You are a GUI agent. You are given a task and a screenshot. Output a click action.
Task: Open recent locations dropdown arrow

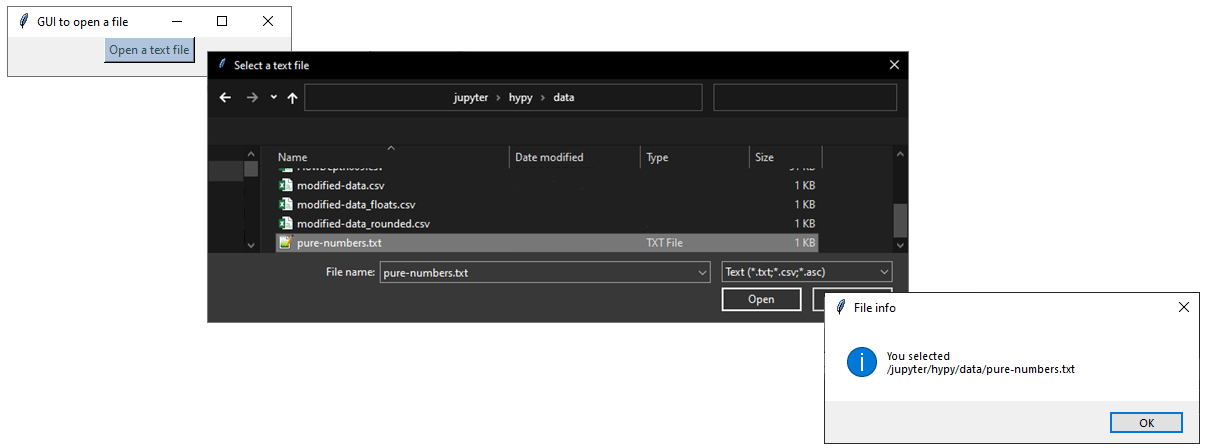coord(273,98)
